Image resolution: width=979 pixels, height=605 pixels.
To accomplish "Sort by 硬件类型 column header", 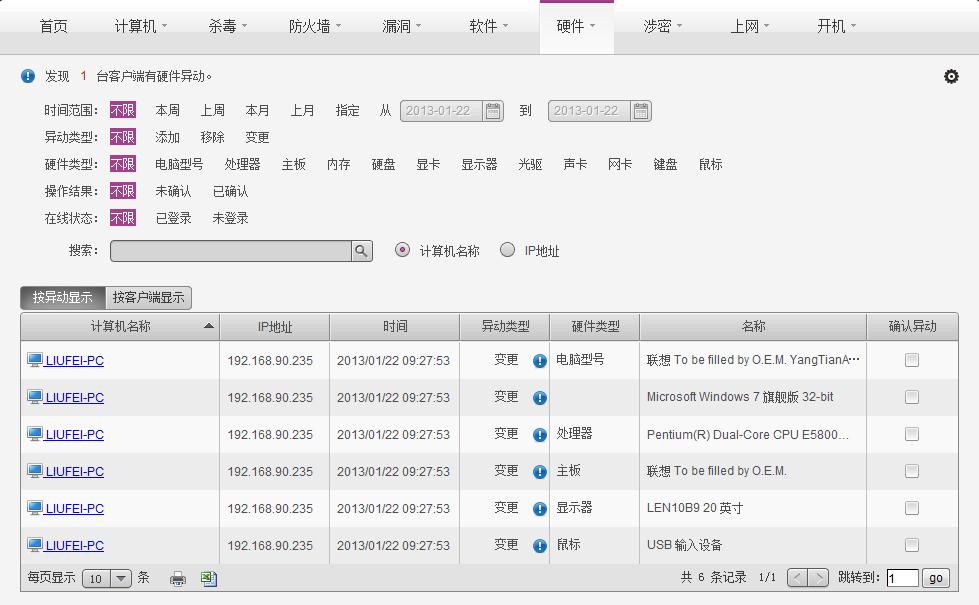I will (595, 327).
